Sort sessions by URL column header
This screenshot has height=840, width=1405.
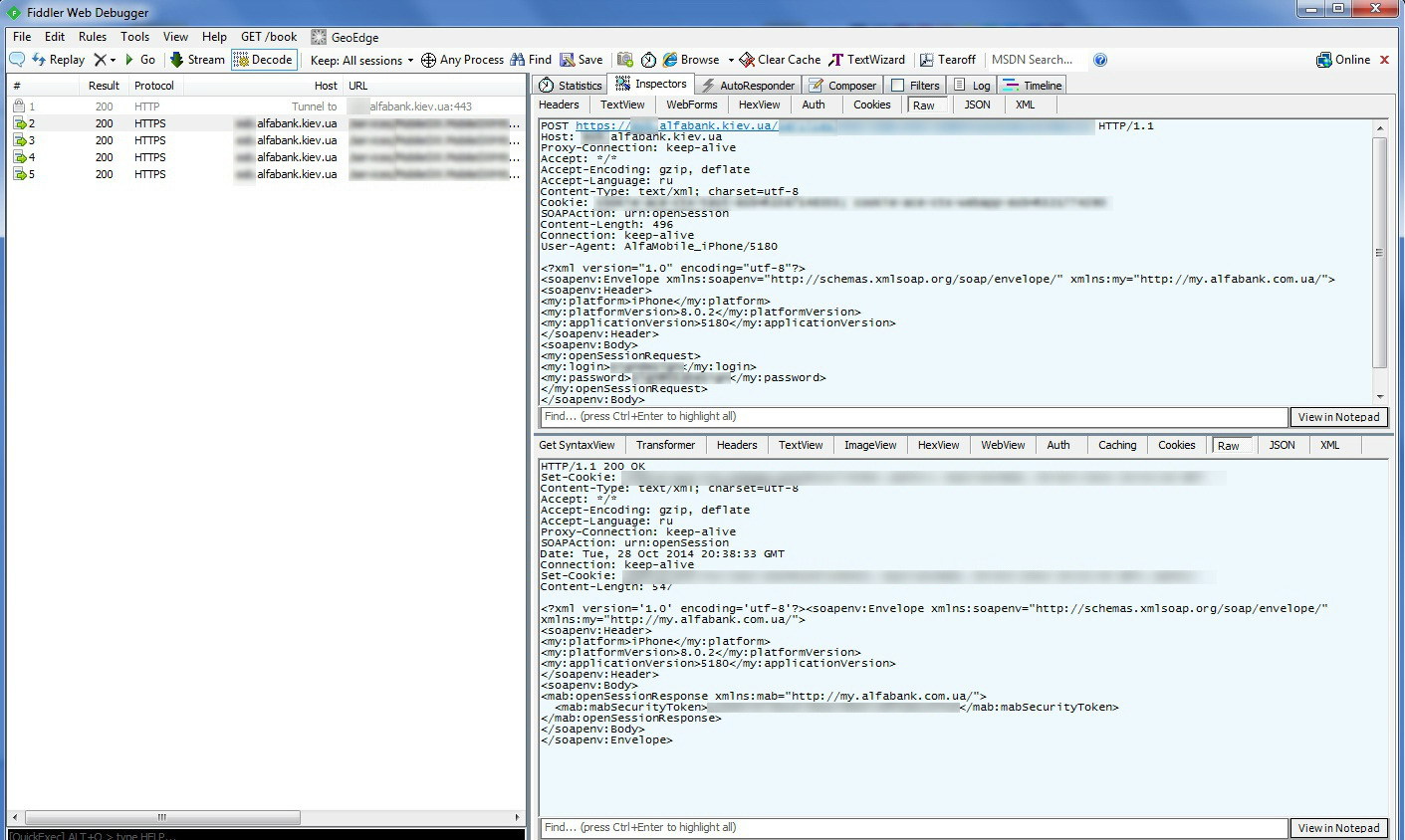(433, 86)
